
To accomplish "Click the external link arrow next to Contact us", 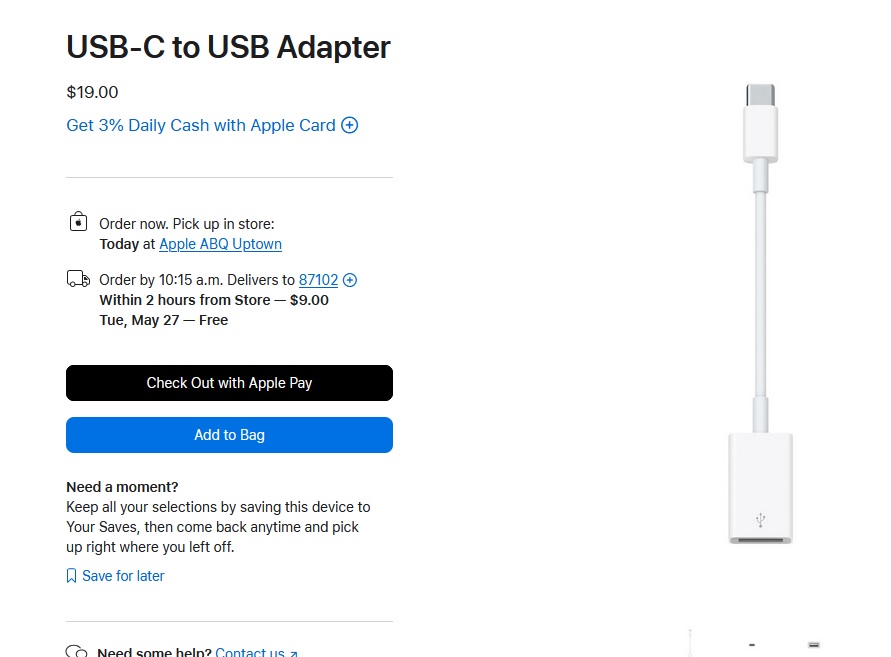I will 292,650.
